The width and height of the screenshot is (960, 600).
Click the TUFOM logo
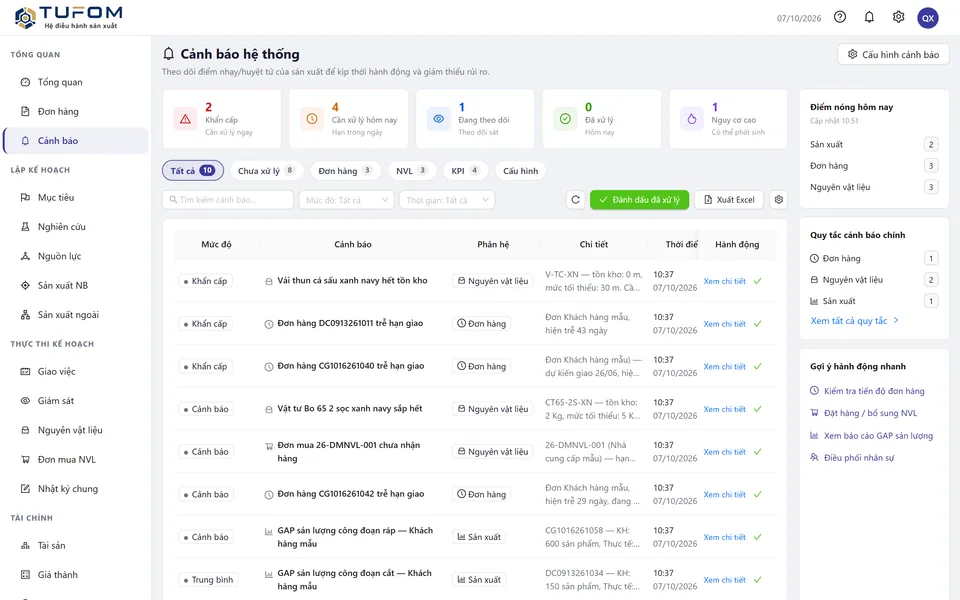pyautogui.click(x=68, y=17)
